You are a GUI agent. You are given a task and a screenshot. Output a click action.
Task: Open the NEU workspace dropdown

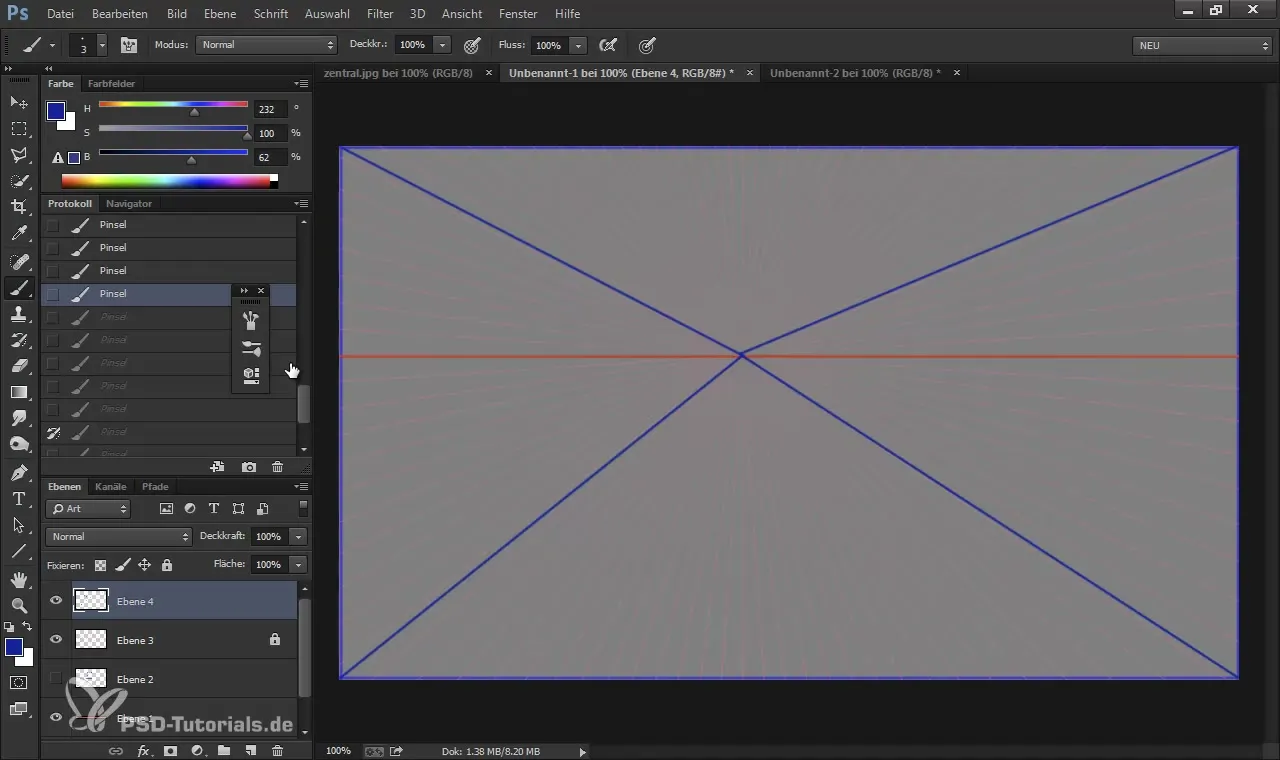pos(1202,45)
